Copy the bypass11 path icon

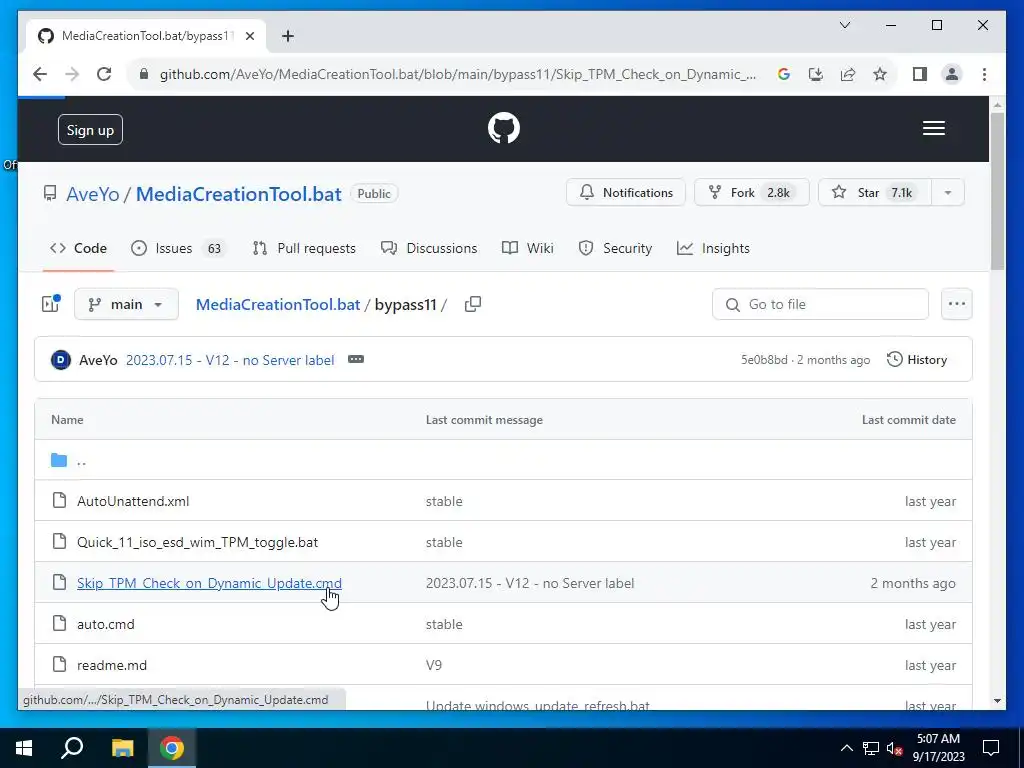(473, 304)
